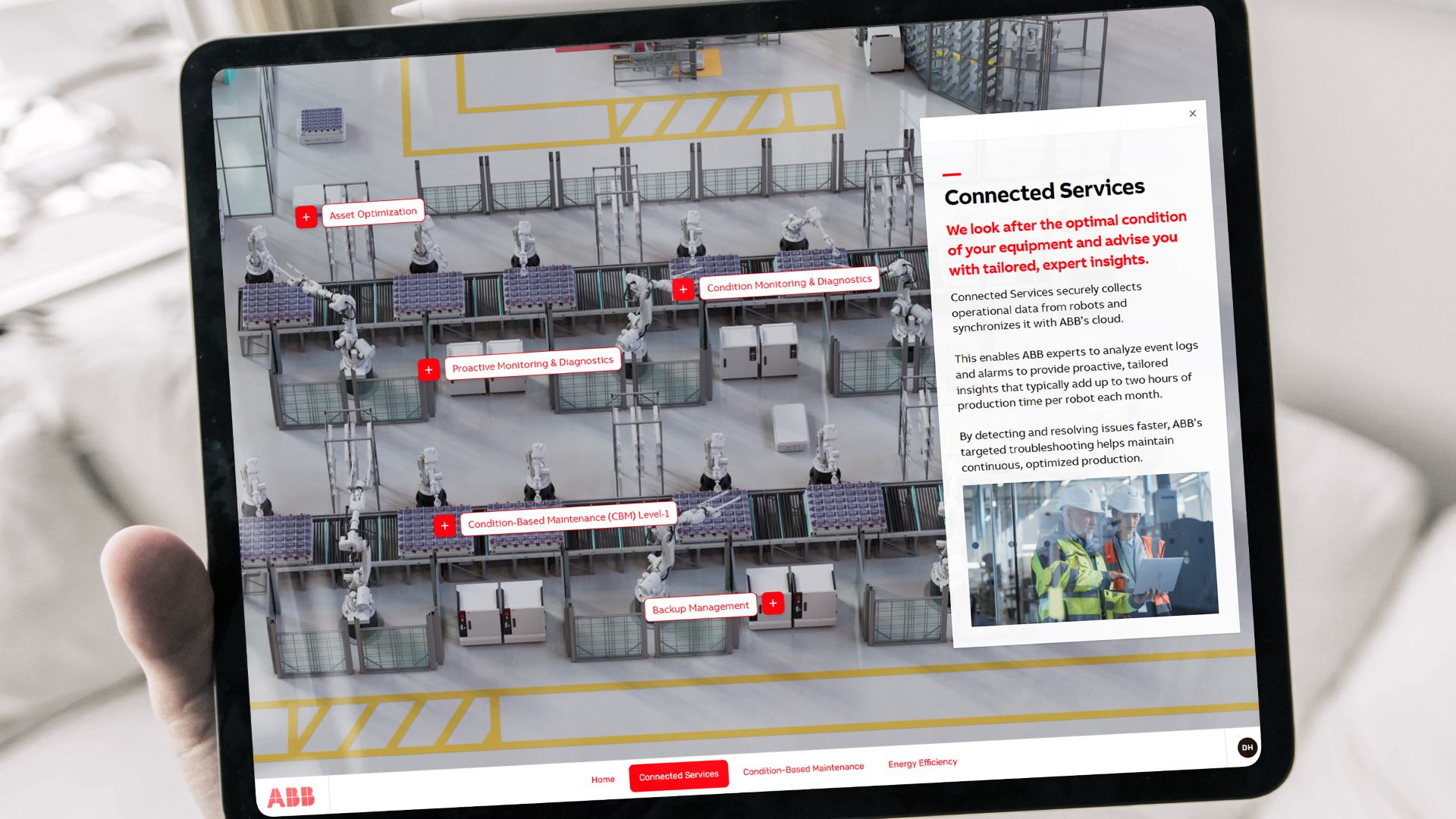Viewport: 1456px width, 819px height.
Task: Click the Condition Monitoring & Diagnostics label
Action: point(789,283)
